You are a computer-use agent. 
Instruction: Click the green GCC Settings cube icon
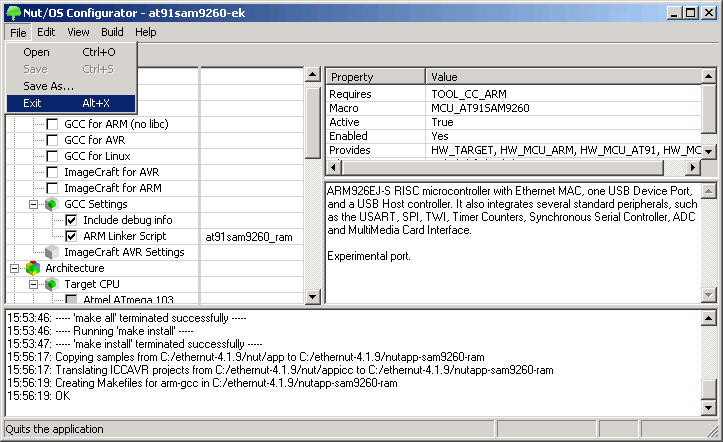click(52, 204)
